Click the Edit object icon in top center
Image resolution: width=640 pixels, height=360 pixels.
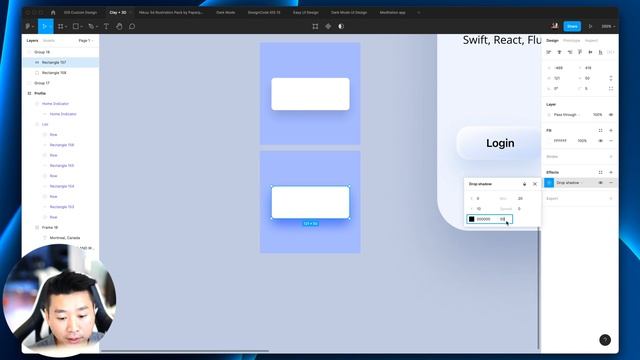pos(315,26)
